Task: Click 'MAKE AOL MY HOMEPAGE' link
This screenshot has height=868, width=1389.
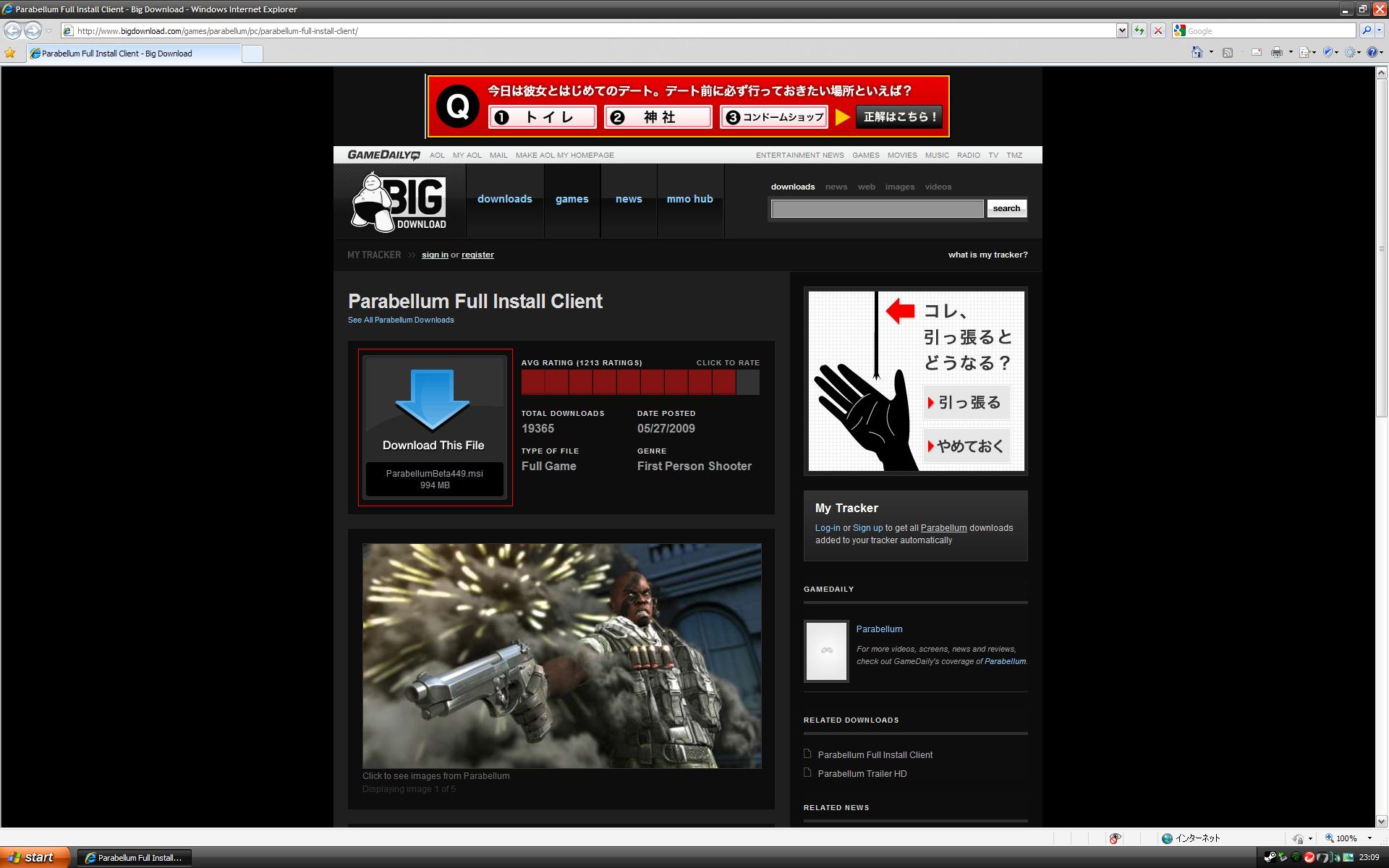Action: [564, 156]
